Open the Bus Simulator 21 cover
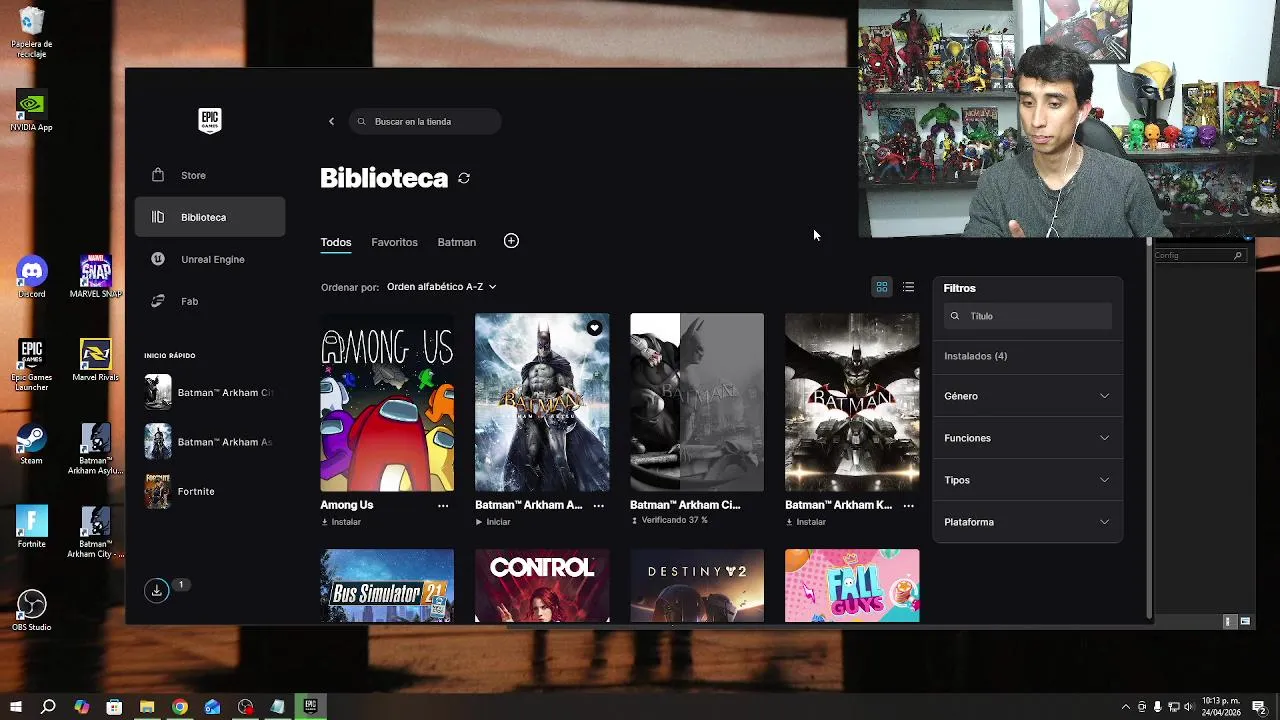The image size is (1280, 720). (x=387, y=585)
